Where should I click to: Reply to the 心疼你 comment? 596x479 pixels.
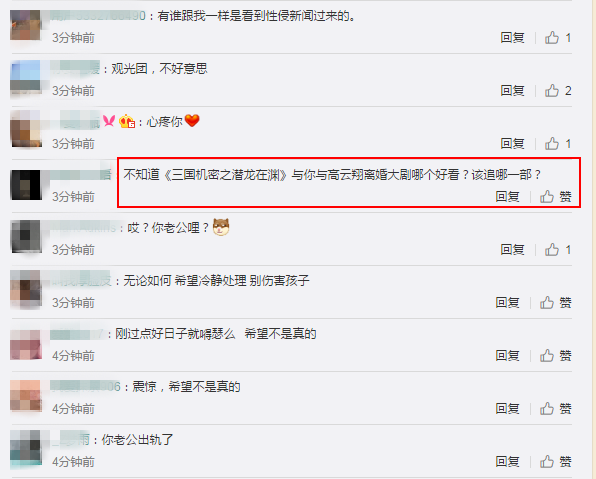512,144
